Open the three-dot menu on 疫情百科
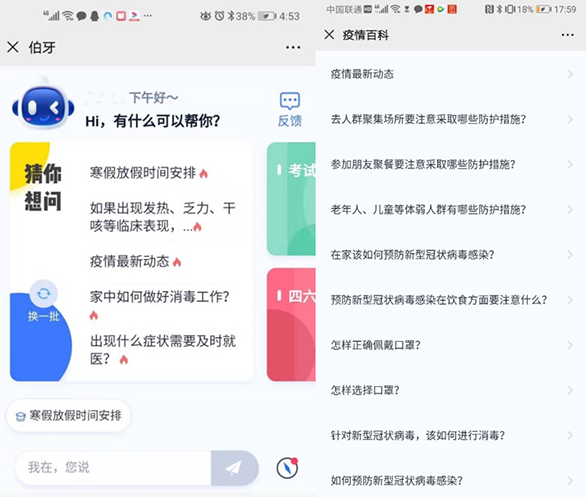586x497 pixels. pyautogui.click(x=567, y=35)
